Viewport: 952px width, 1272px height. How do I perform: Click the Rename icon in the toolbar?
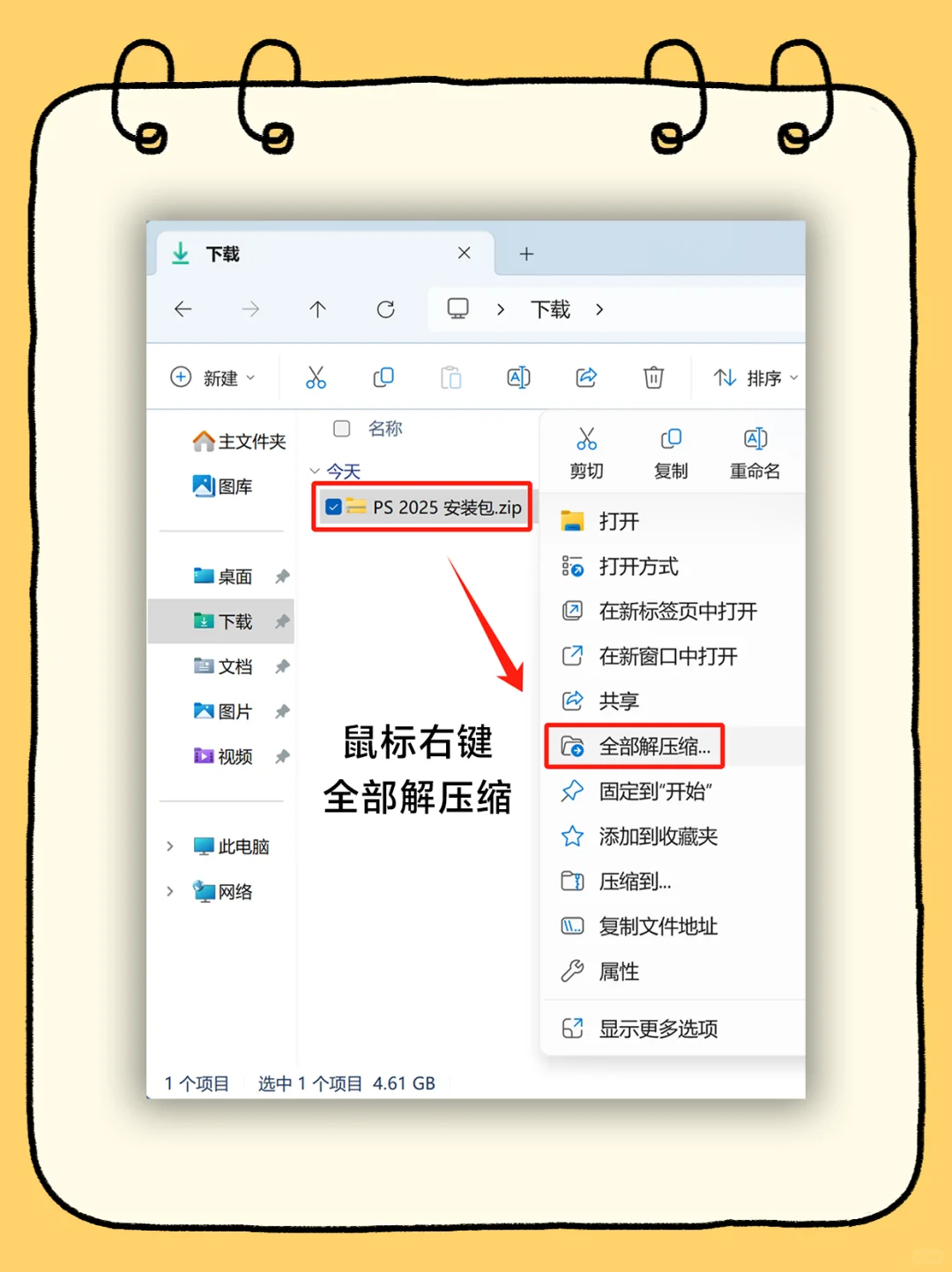click(x=518, y=377)
